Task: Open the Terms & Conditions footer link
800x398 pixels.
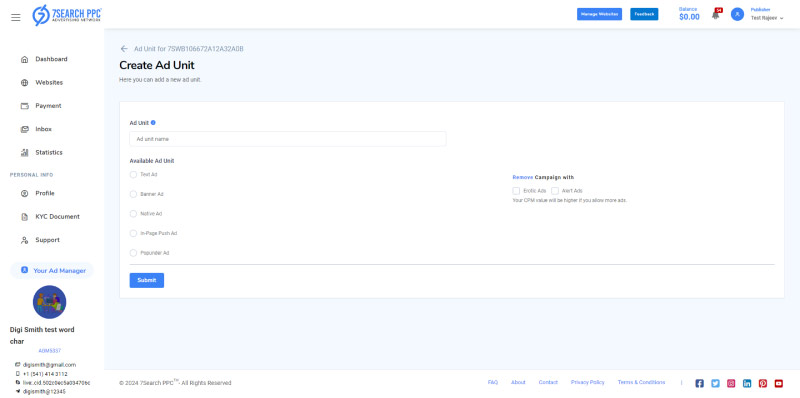Action: coord(641,383)
